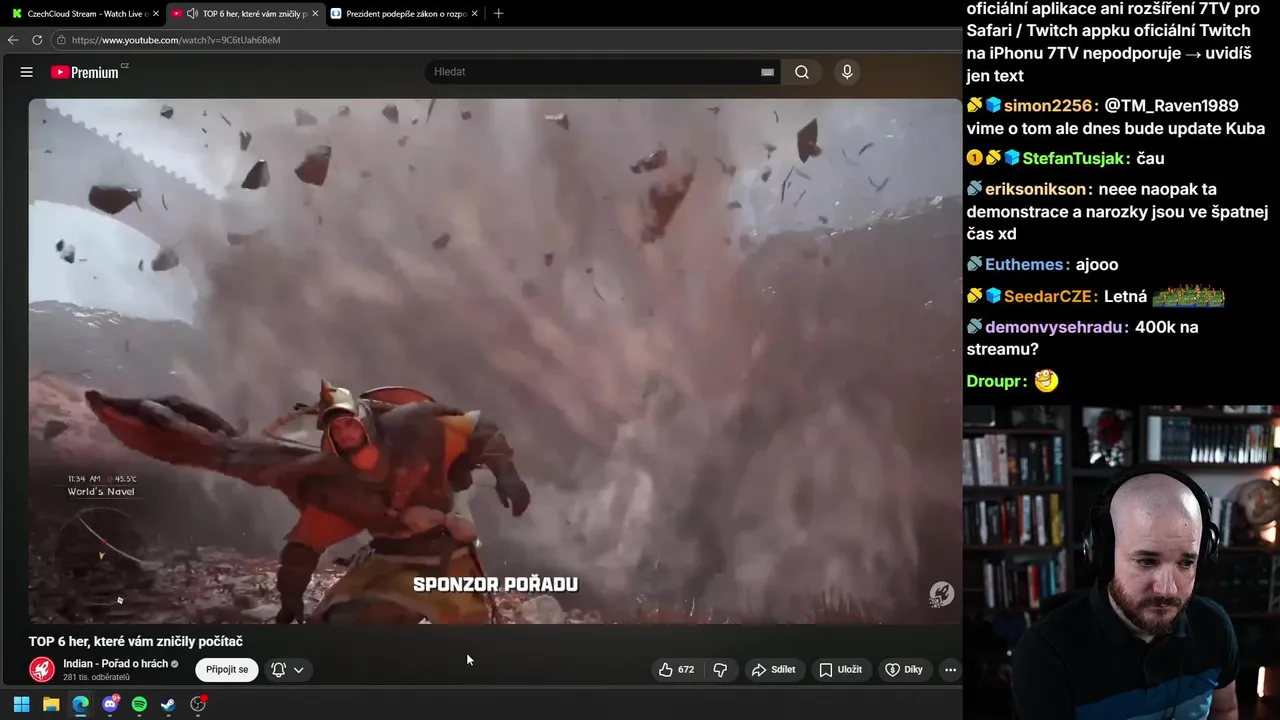The image size is (1280, 720).
Task: Open Indian - Pořad o hrách channel link
Action: pos(116,664)
